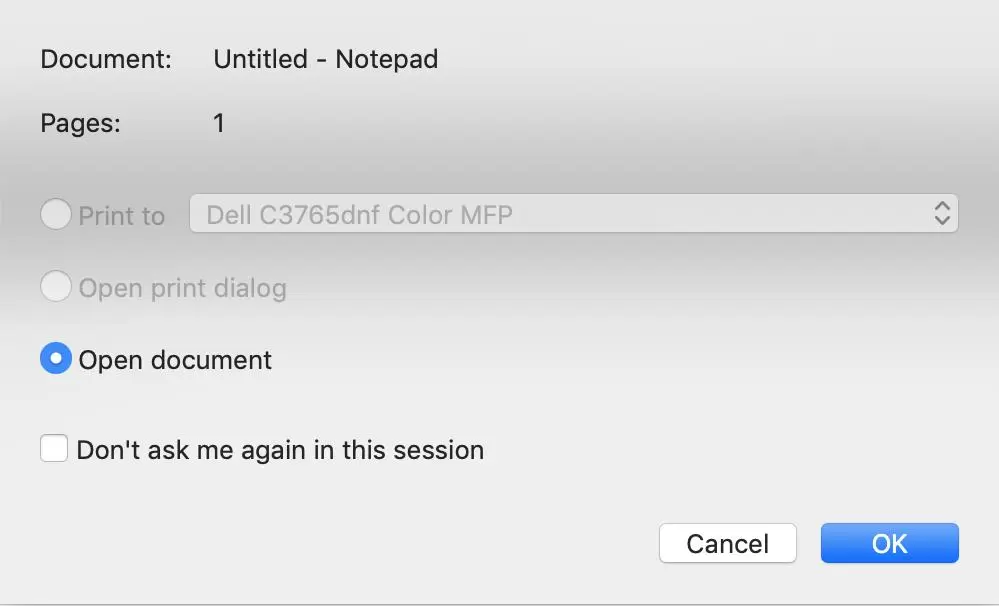999x606 pixels.
Task: Click the down chevron on printer selector
Action: (x=941, y=221)
